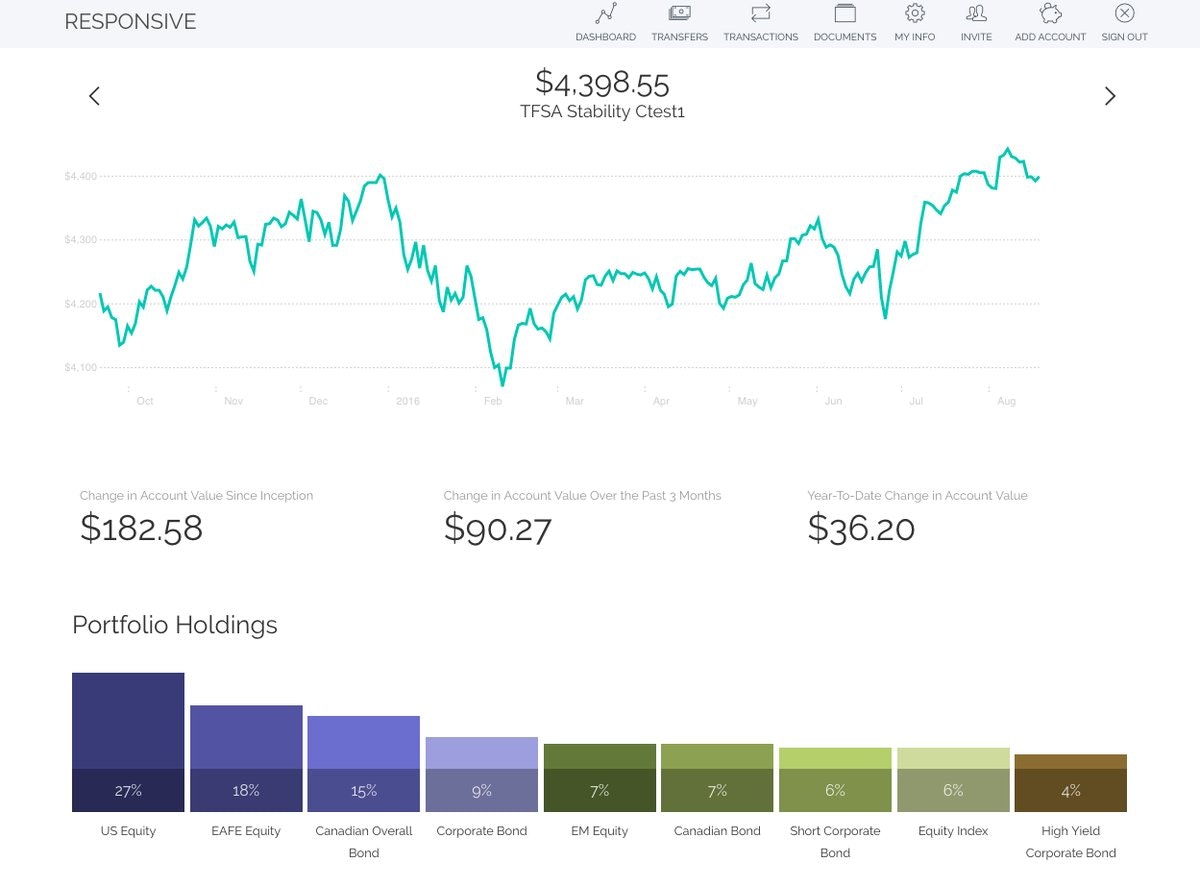Image resolution: width=1200 pixels, height=887 pixels.
Task: Open My Info settings
Action: (914, 22)
